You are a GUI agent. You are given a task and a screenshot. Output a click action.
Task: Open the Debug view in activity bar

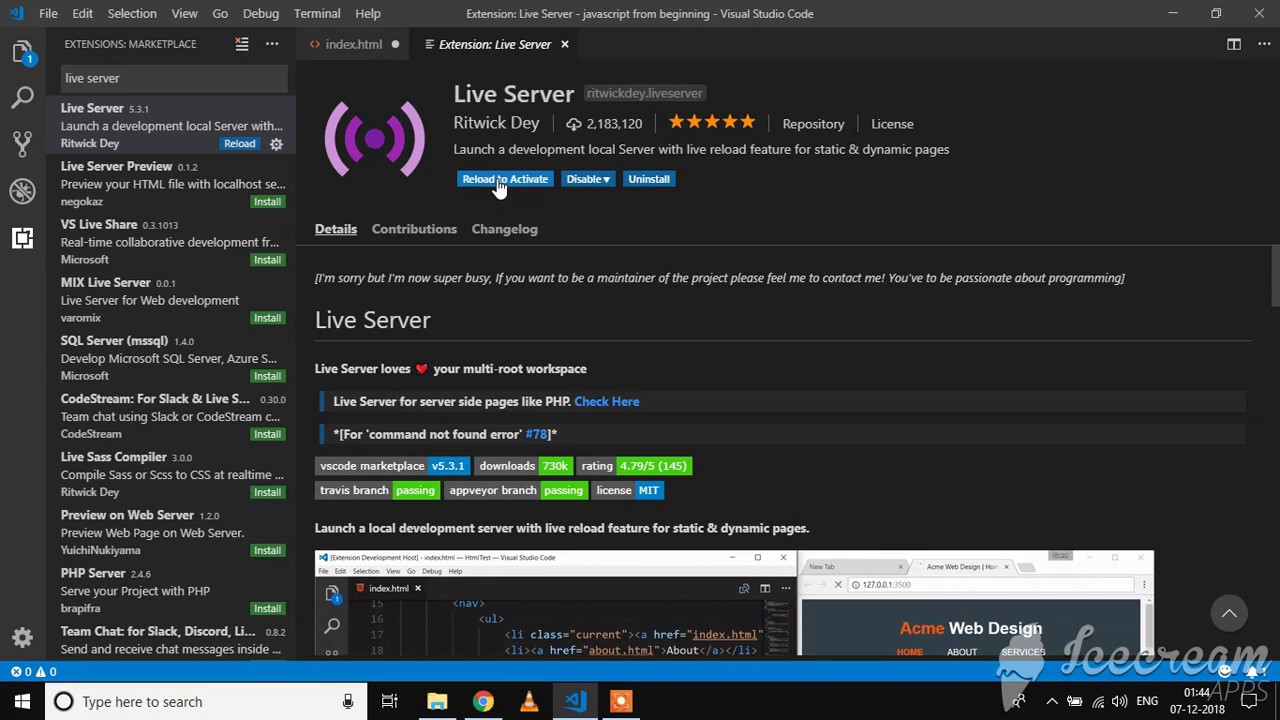click(22, 191)
